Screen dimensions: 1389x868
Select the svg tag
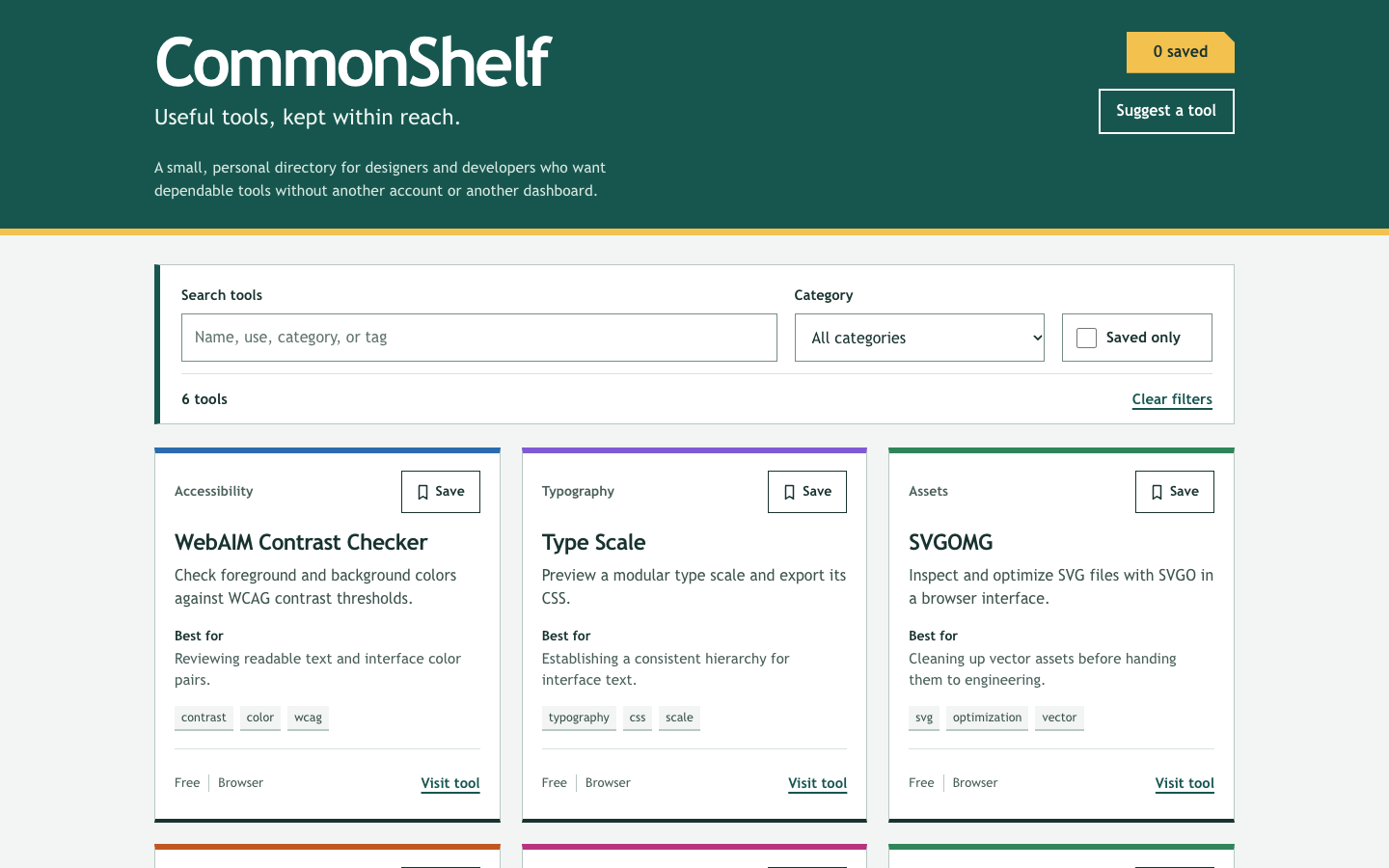924,718
